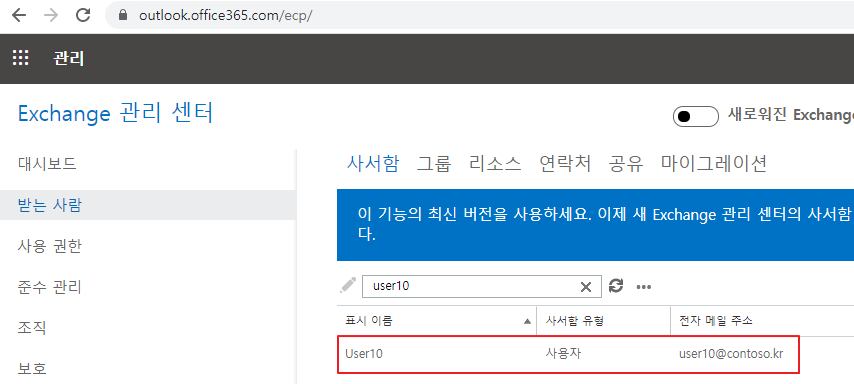Select the User10 display name cell
Image resolution: width=854 pixels, height=384 pixels.
pyautogui.click(x=364, y=353)
